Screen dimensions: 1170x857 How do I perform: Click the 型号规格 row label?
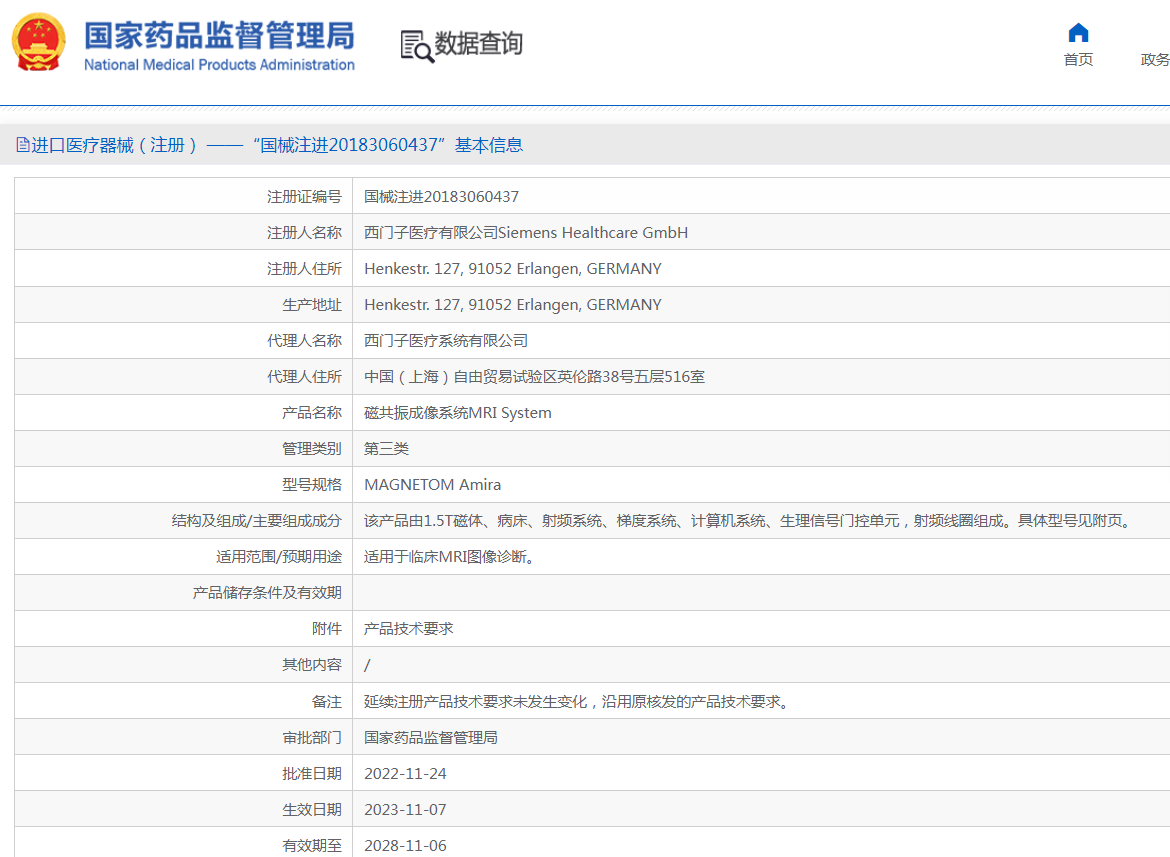pos(311,485)
